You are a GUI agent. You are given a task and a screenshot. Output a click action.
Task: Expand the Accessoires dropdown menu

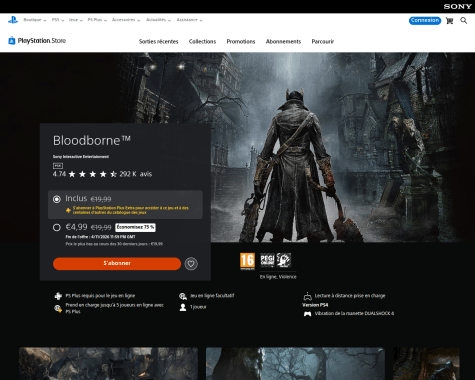click(x=126, y=20)
